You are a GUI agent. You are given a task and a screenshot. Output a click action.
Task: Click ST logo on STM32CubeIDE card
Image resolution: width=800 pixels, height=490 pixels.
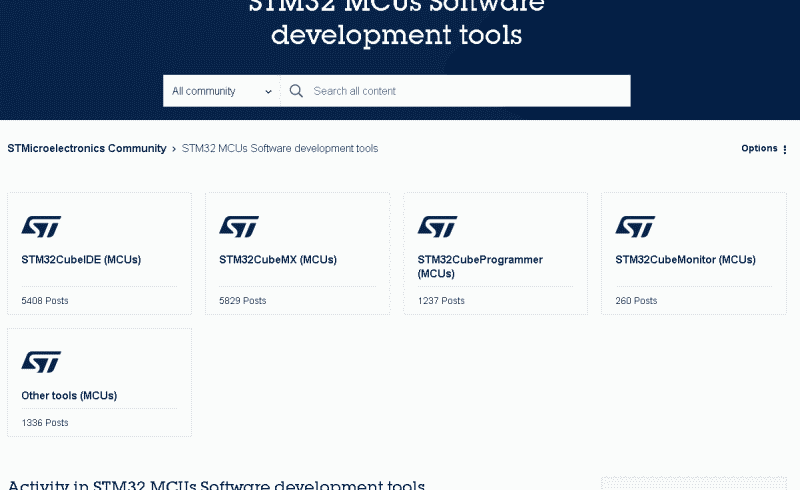pos(41,227)
